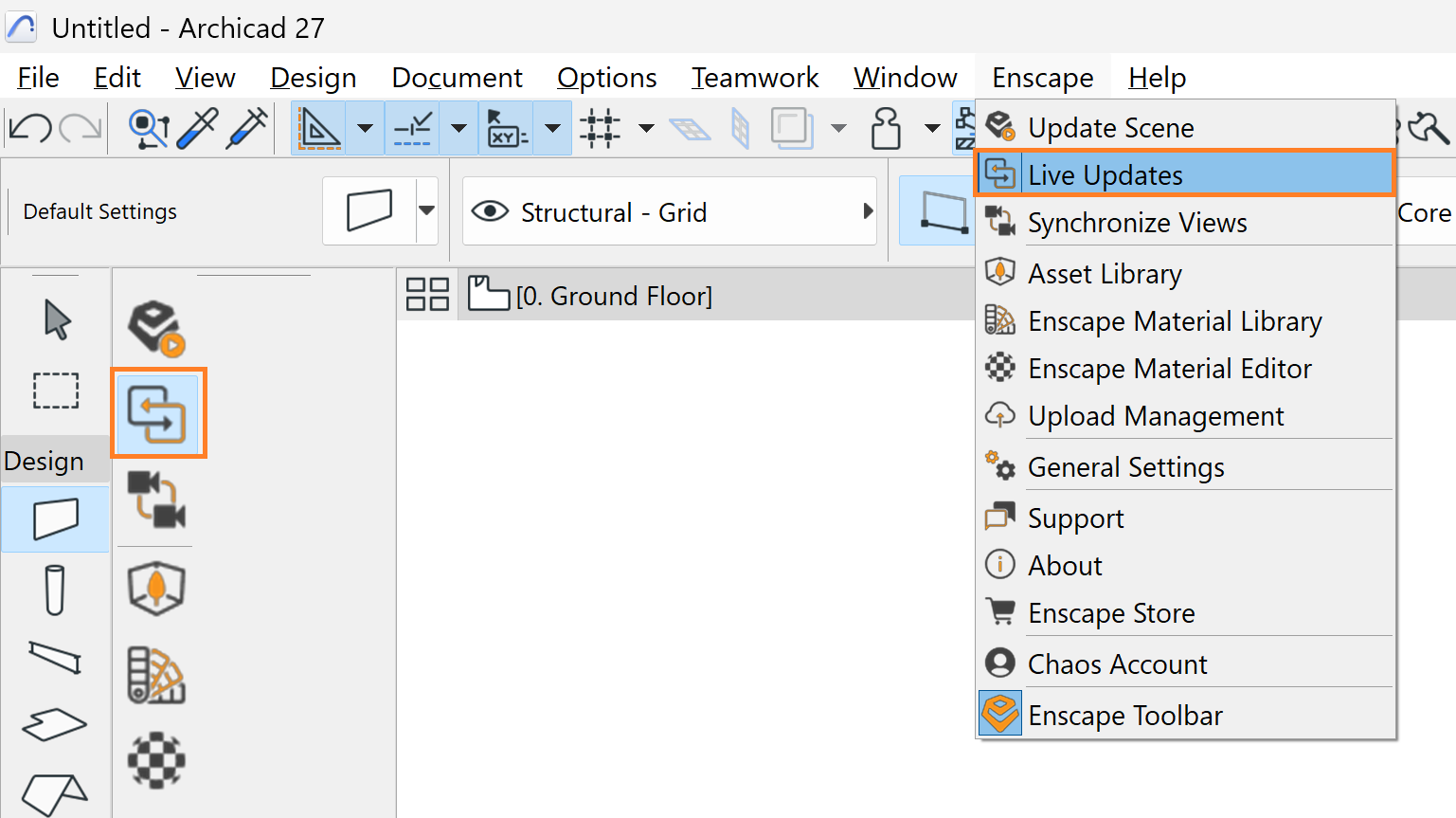
Task: Open the Teamwork menu
Action: (755, 78)
